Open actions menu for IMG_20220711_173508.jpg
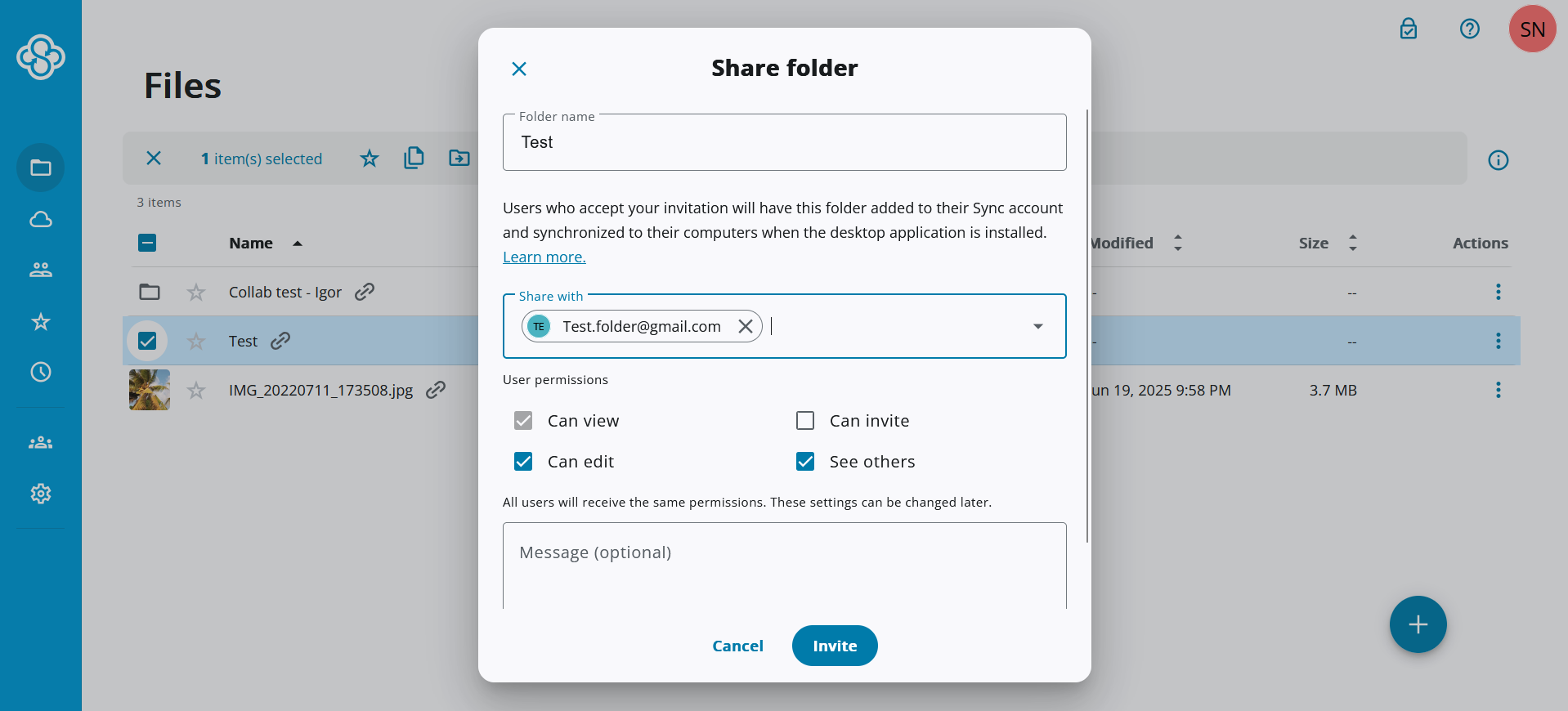 pyautogui.click(x=1498, y=390)
